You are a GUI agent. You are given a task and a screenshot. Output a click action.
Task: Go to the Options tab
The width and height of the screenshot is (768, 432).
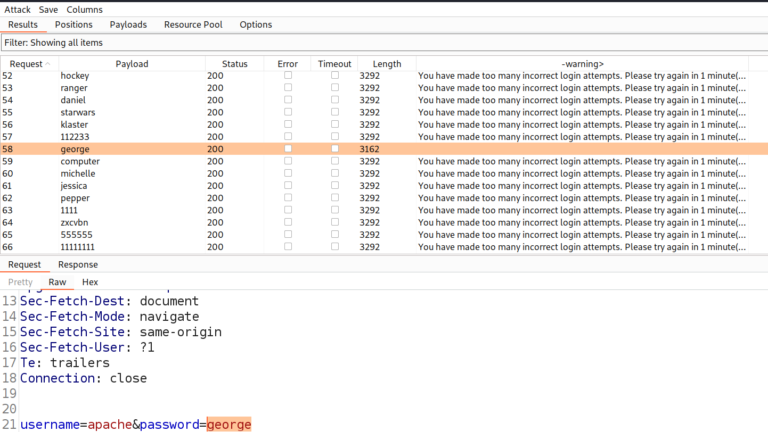pos(255,24)
